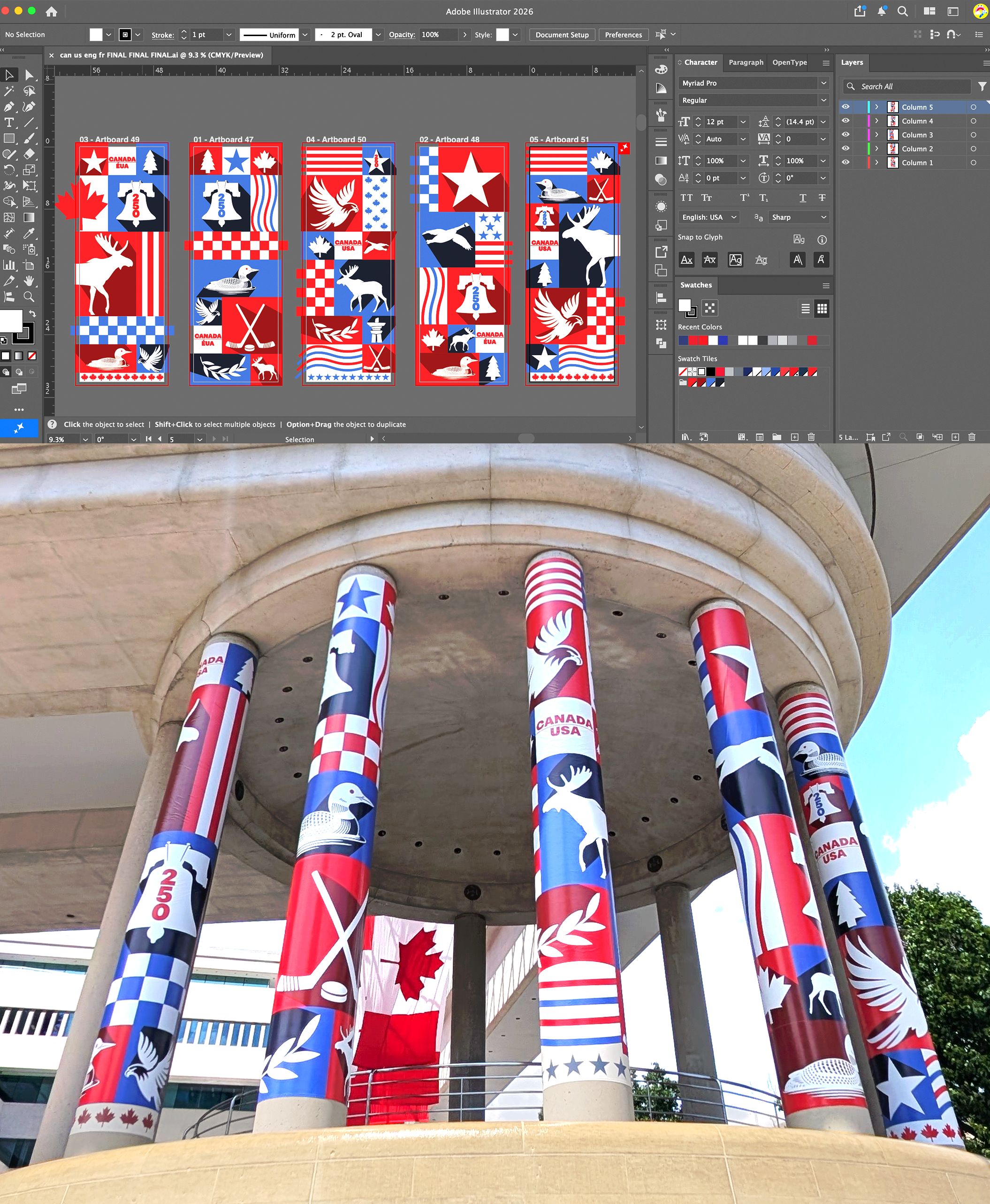Select the Rotate tool
990x1204 pixels.
[9, 170]
